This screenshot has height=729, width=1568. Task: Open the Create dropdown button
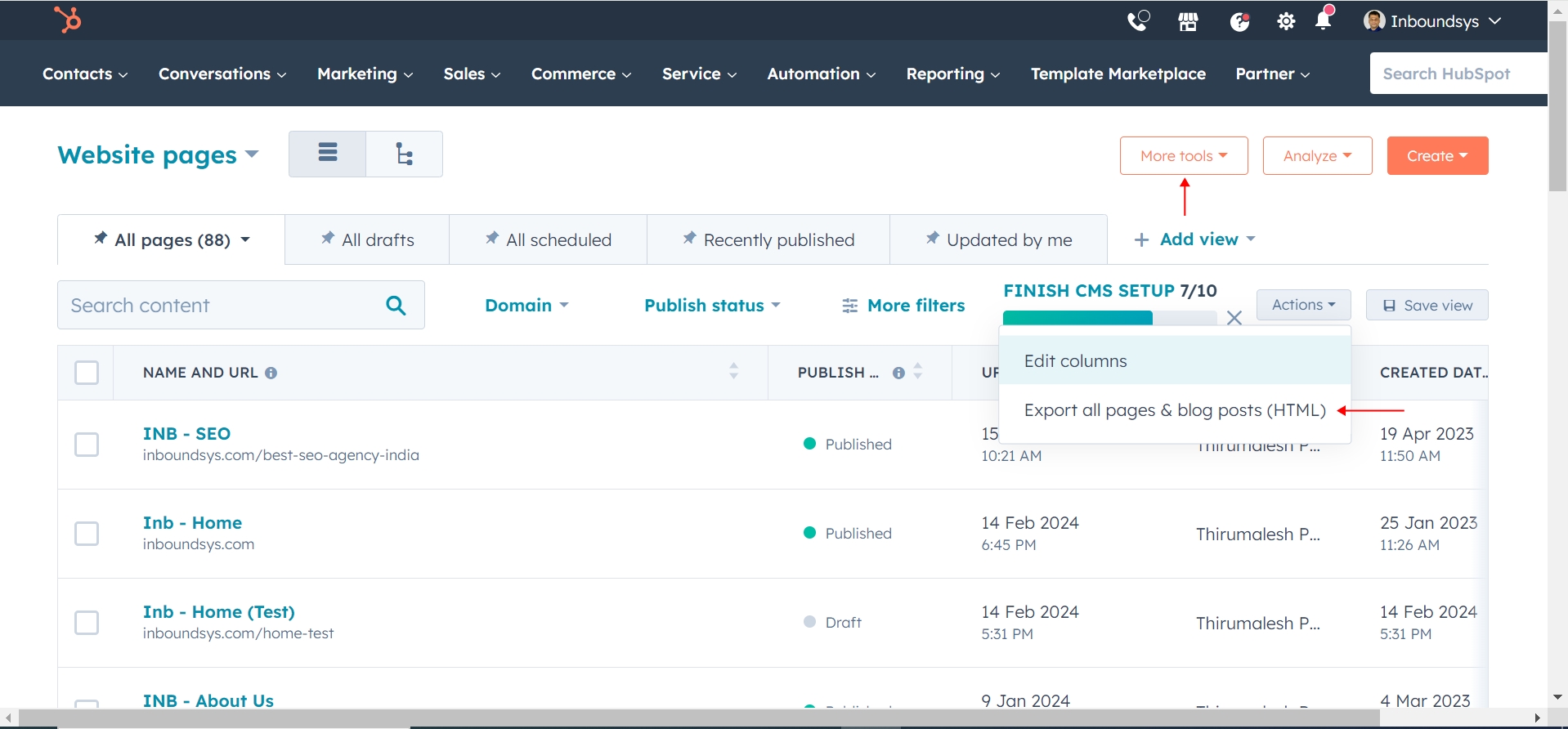[x=1437, y=155]
